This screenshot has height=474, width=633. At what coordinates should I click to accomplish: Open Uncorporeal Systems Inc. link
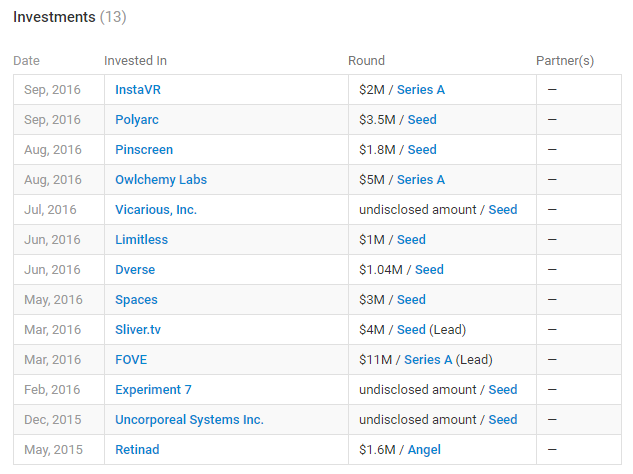pyautogui.click(x=189, y=420)
